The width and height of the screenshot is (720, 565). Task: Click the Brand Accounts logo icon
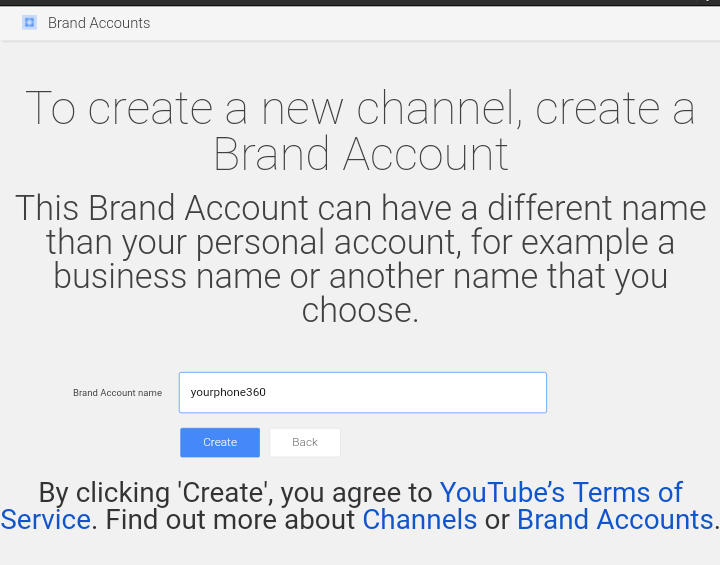[29, 23]
